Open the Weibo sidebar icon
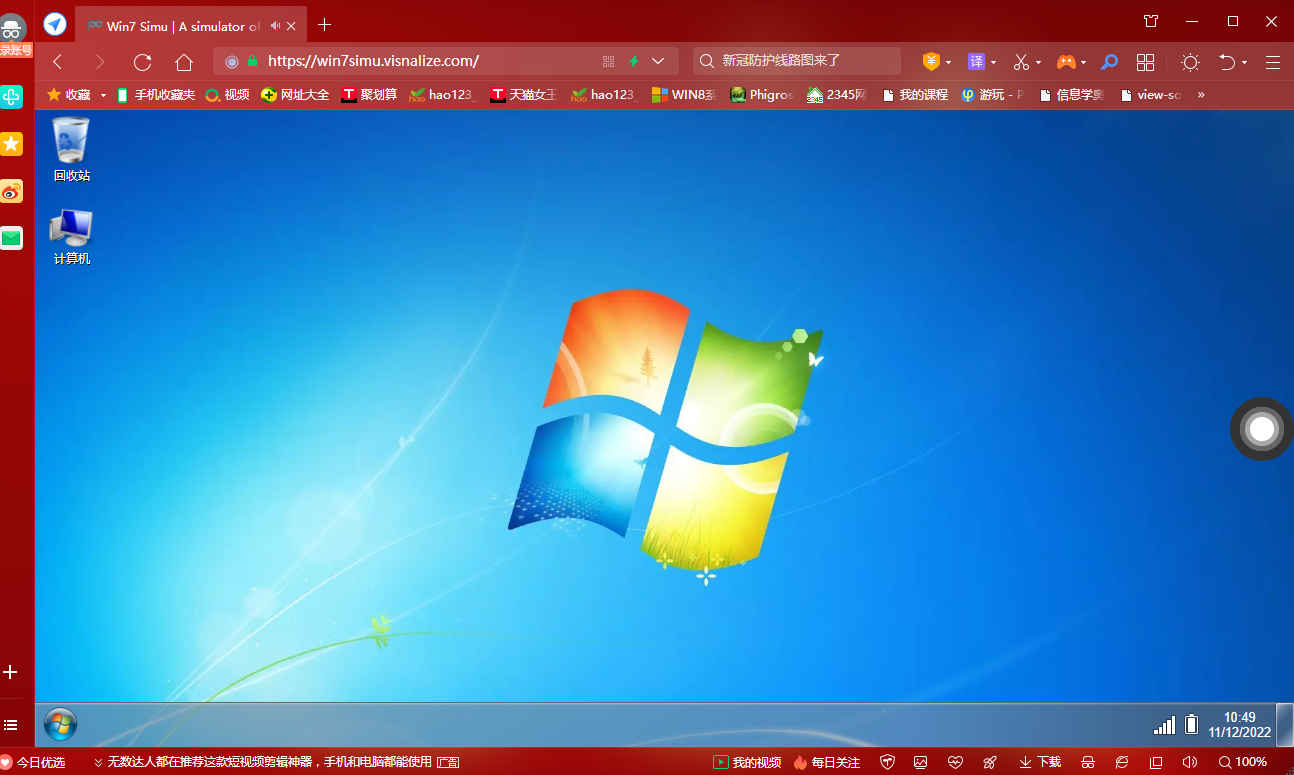The image size is (1294, 775). 11,191
